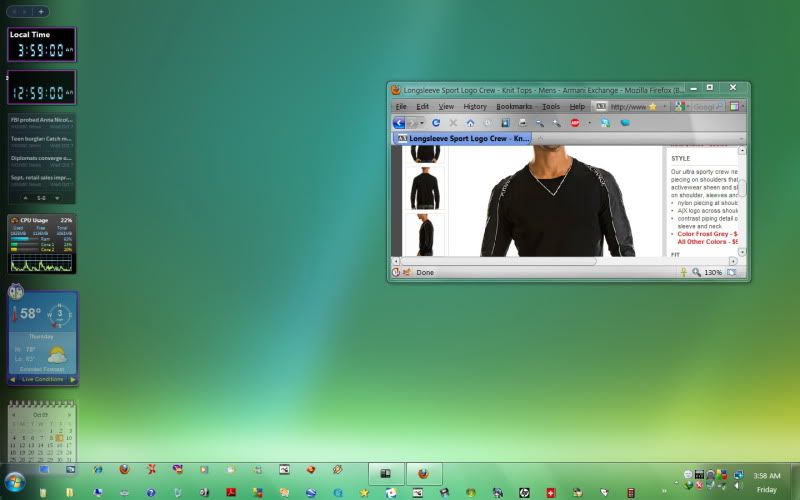This screenshot has height=500, width=800.
Task: Launch Firefox from the quick launch row
Action: tap(124, 469)
